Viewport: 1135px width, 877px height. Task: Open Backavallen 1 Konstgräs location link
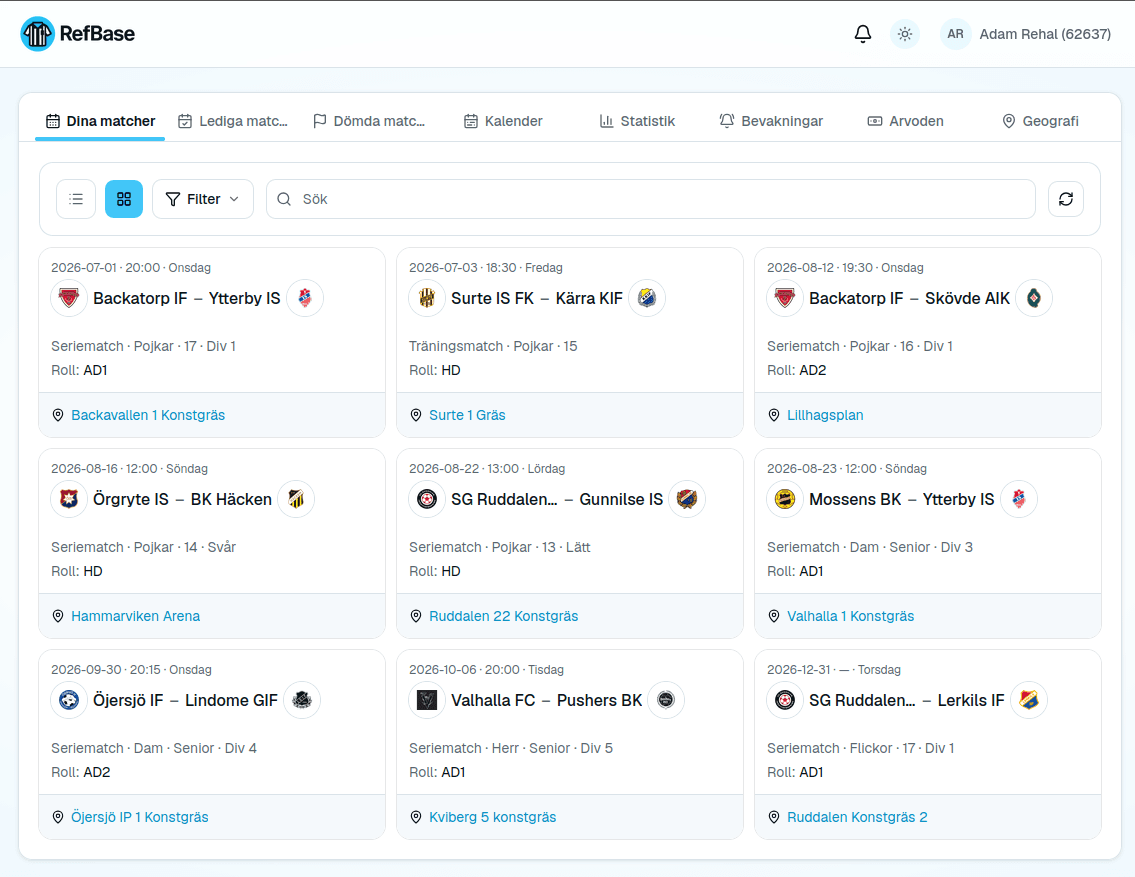point(148,415)
